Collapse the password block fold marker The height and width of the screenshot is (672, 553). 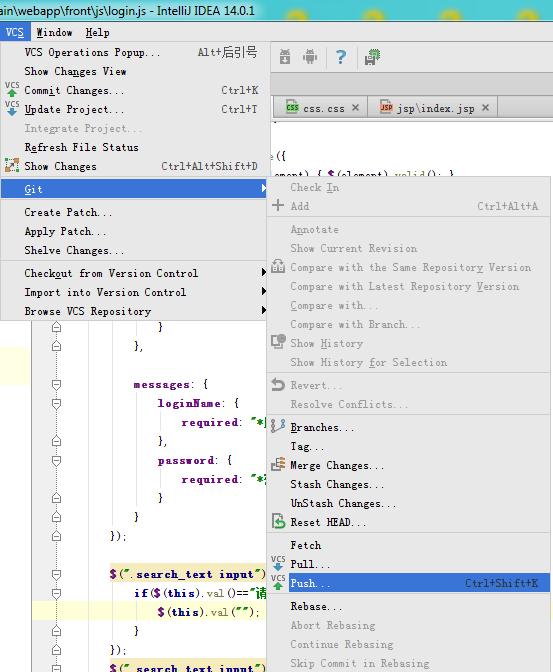(x=56, y=460)
